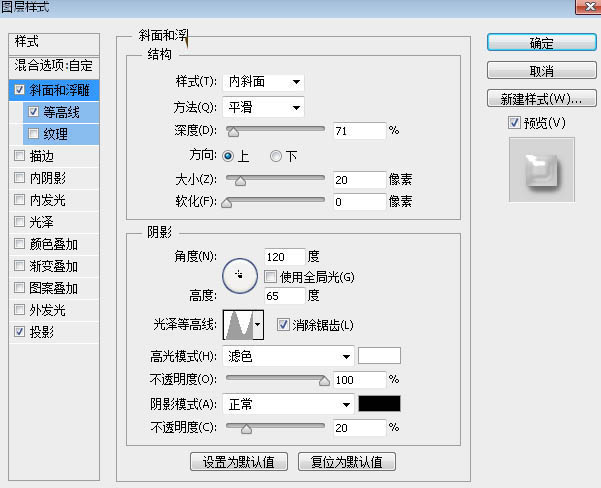
Task: Open the 高光模式(H) dropdown showing 滤色
Action: click(x=288, y=357)
